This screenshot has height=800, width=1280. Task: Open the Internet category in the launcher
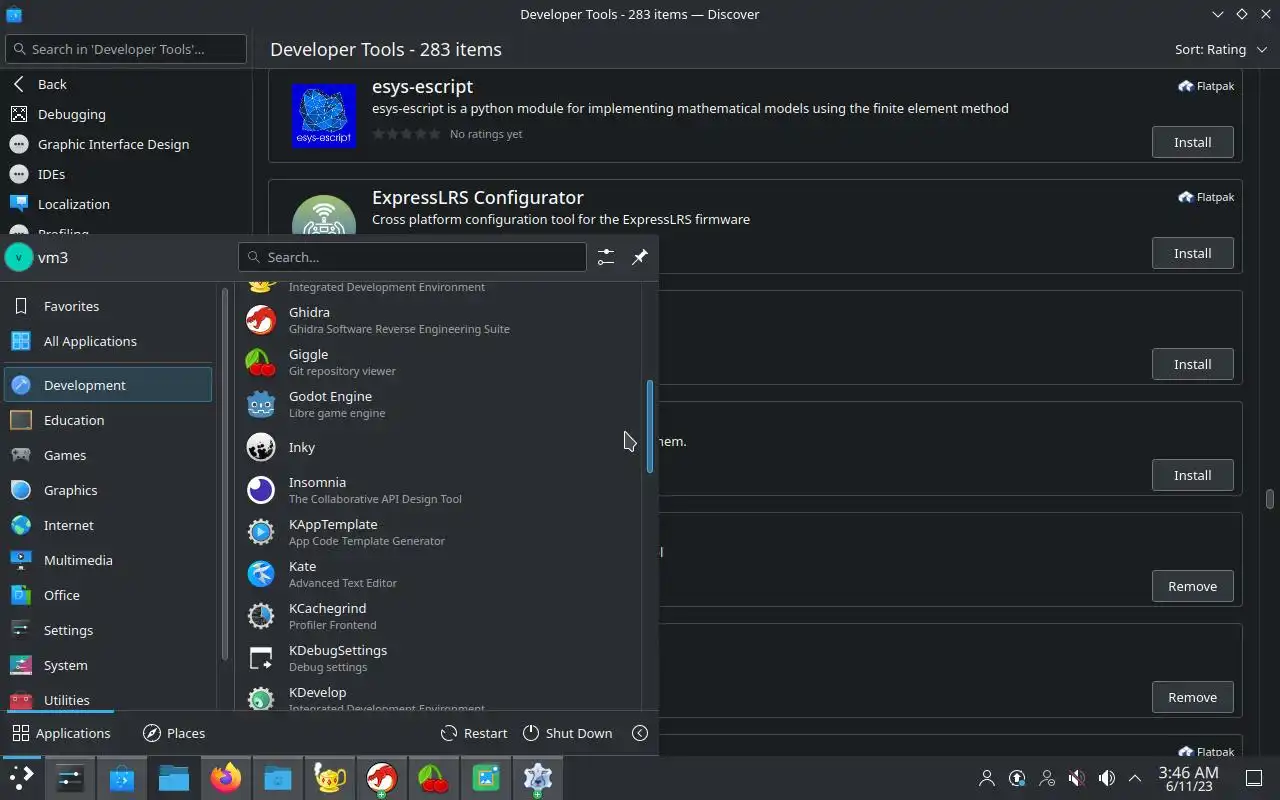pyautogui.click(x=108, y=525)
